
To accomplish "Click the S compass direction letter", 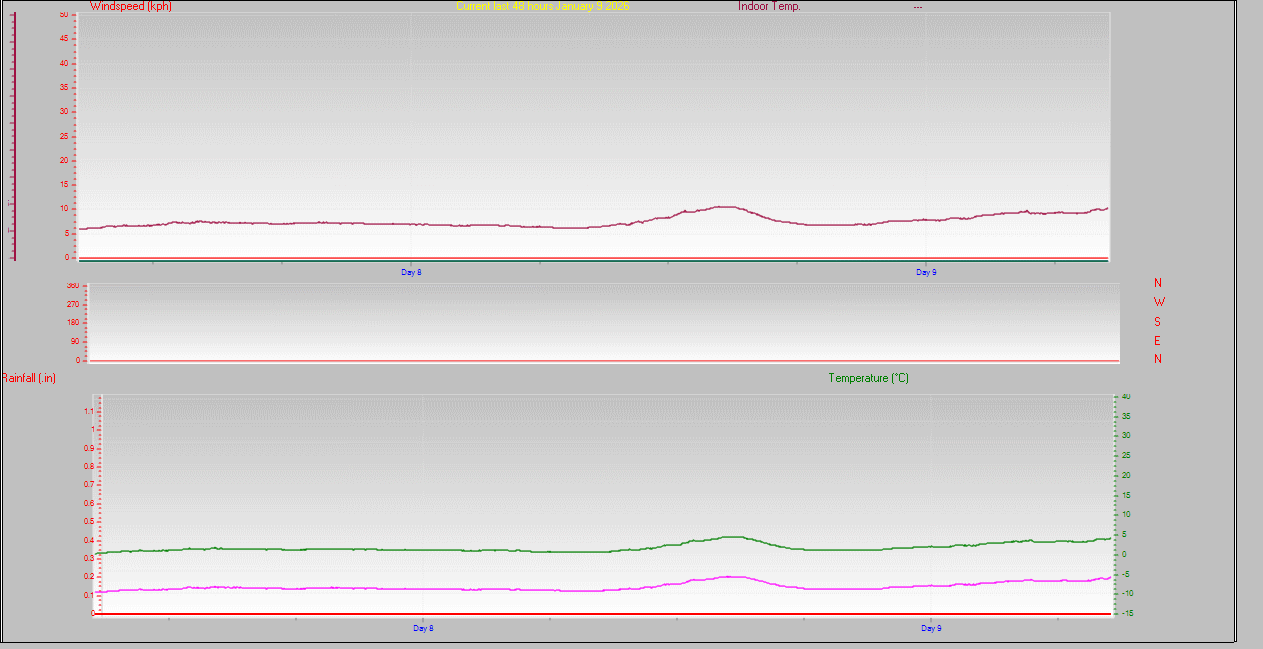I will tap(1158, 322).
